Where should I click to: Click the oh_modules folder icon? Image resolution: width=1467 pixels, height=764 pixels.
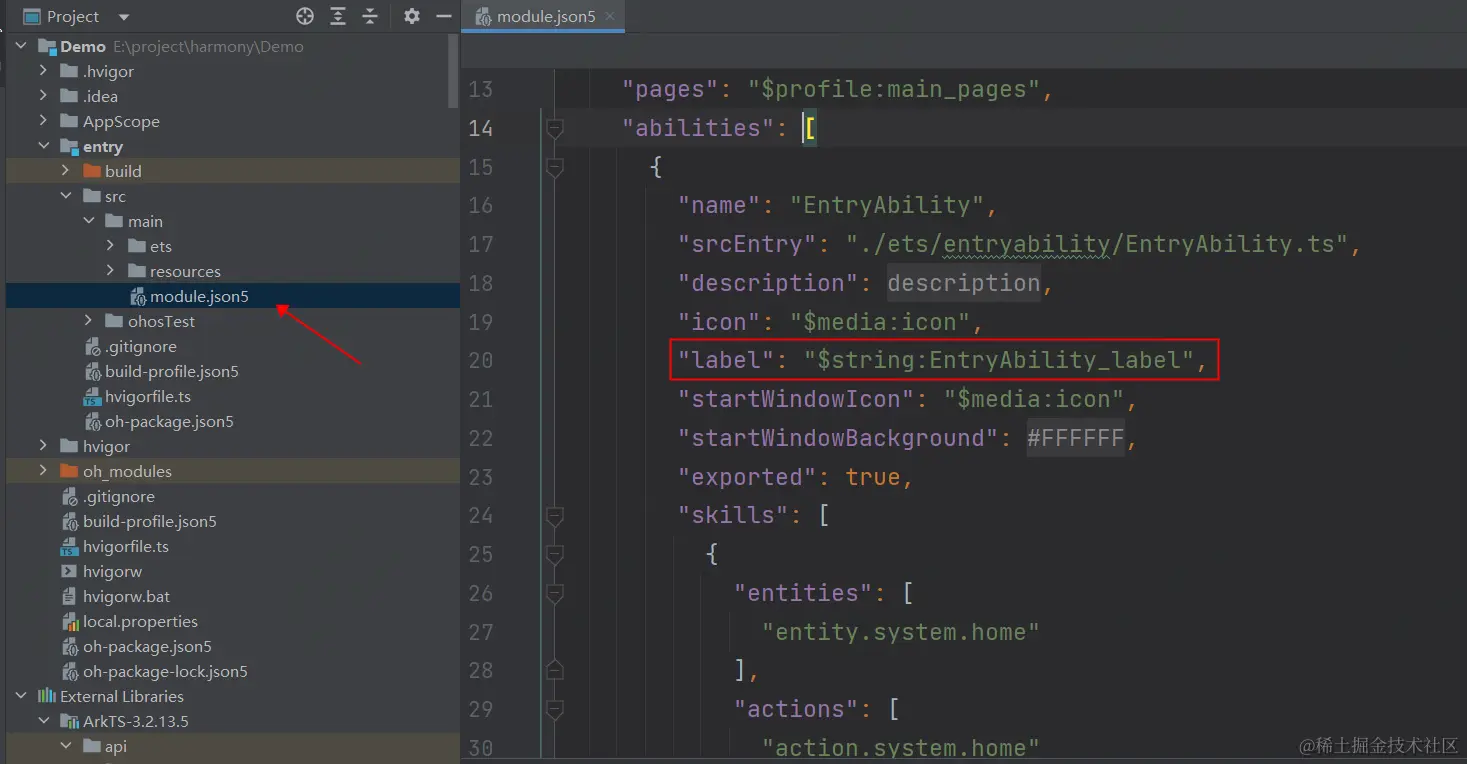(69, 471)
